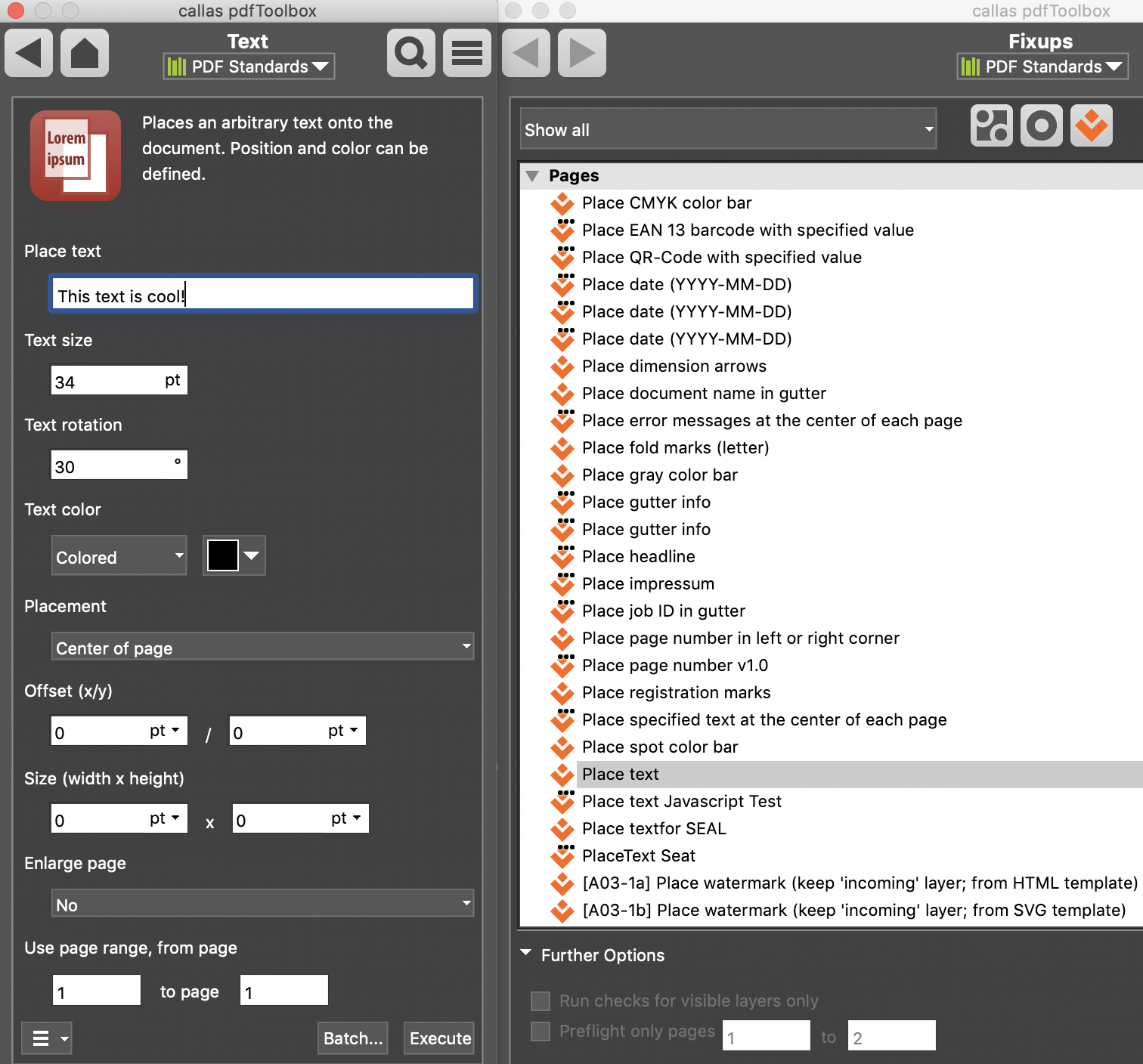
Task: Click the Place registration marks fixup icon
Action: point(562,693)
